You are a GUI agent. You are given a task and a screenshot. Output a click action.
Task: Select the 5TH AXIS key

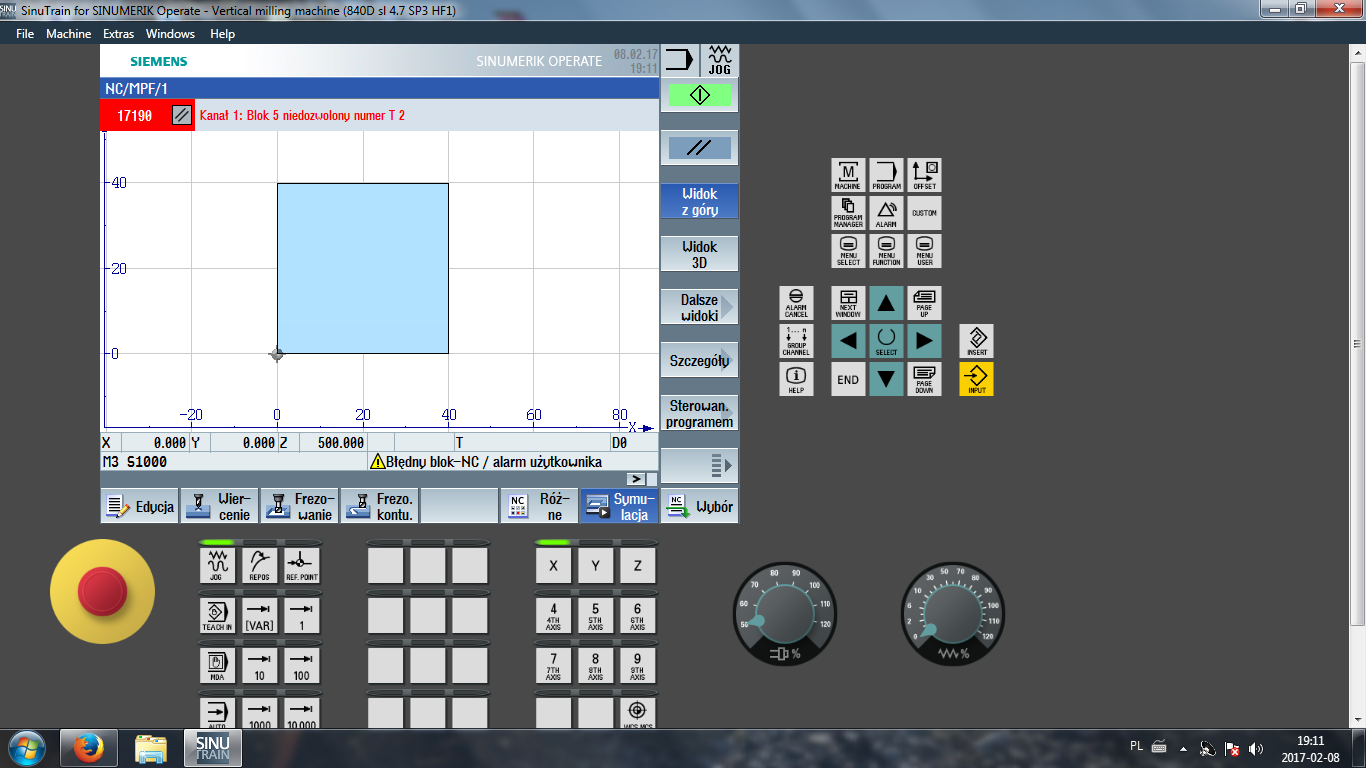[595, 615]
